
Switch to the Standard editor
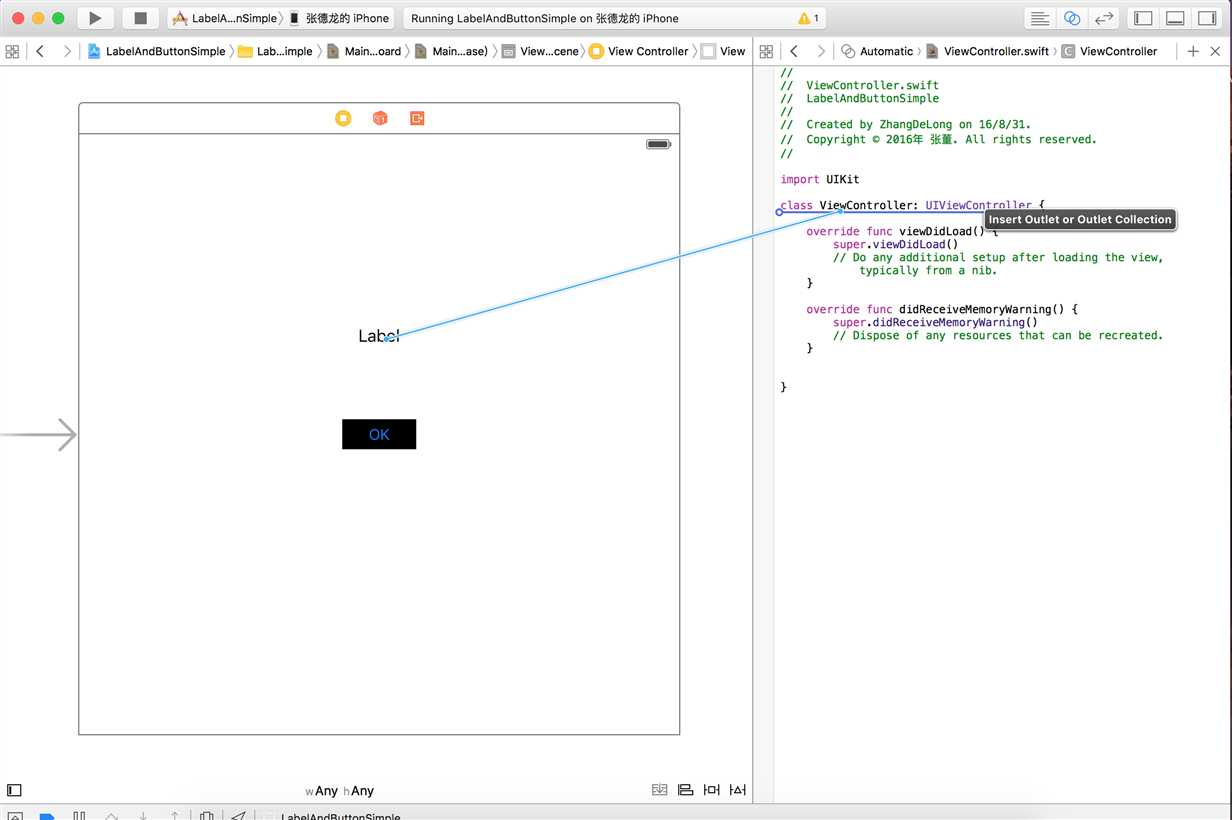(1040, 18)
